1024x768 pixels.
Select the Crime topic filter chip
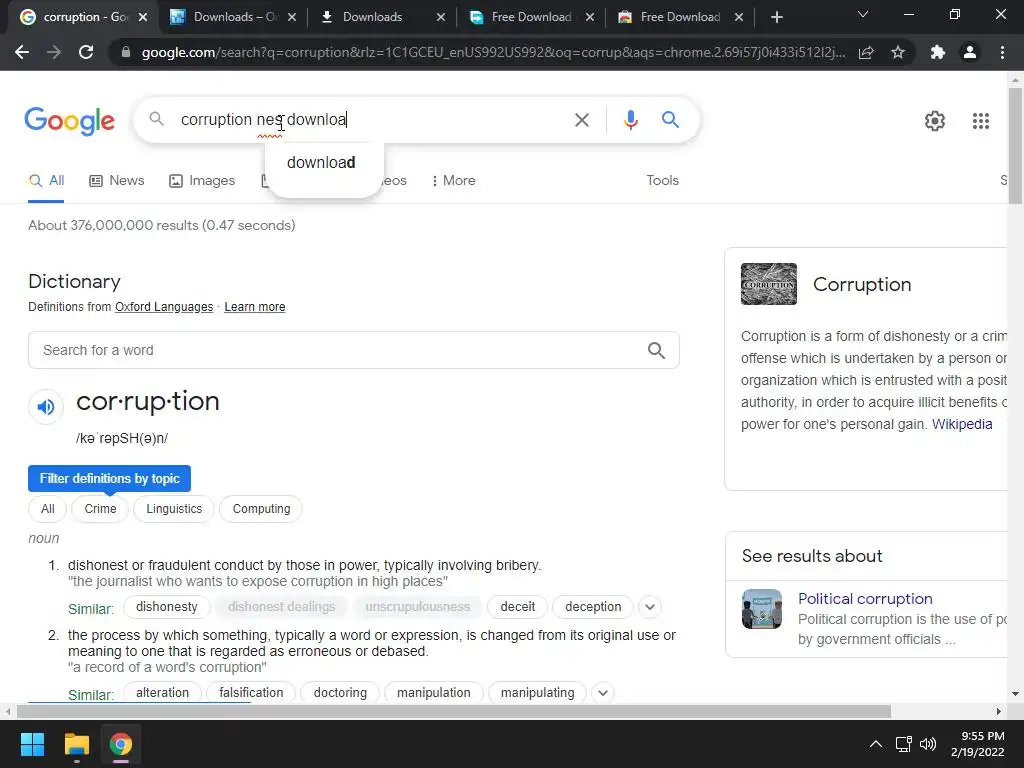click(x=100, y=509)
